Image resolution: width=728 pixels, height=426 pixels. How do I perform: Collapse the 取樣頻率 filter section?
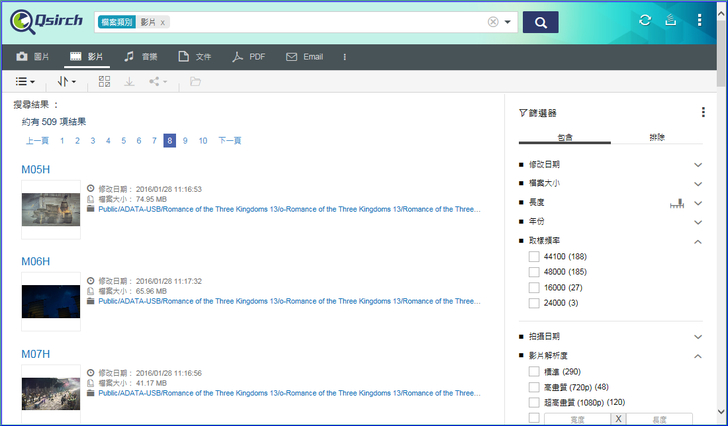[698, 241]
